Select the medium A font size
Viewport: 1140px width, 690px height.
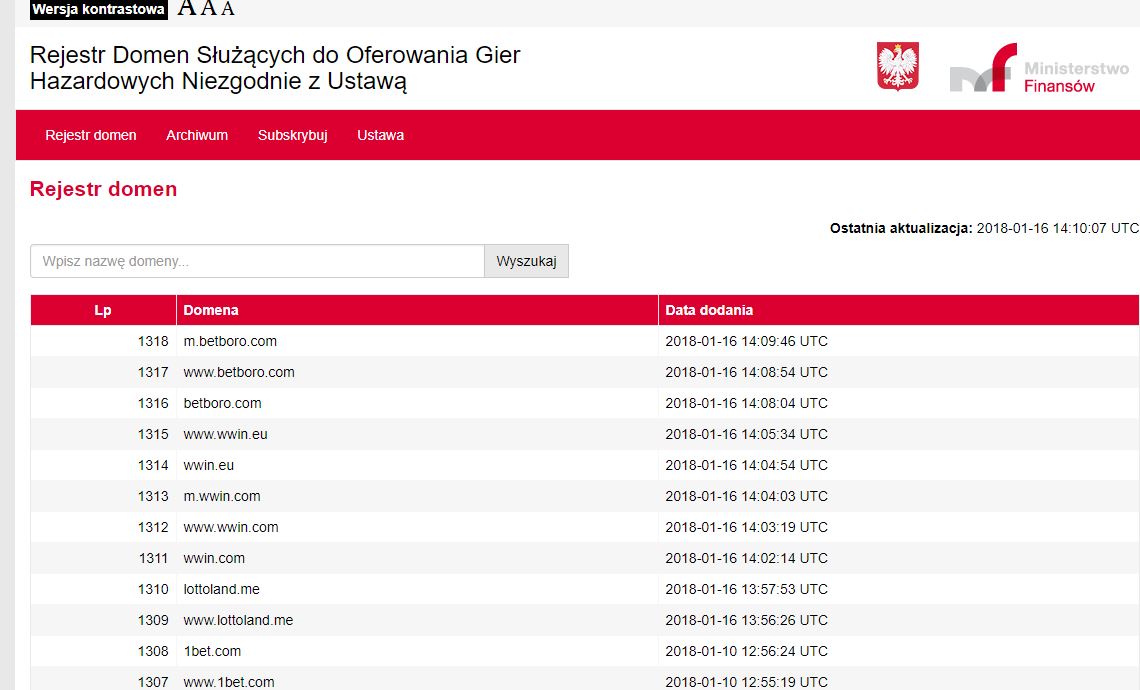coord(209,9)
